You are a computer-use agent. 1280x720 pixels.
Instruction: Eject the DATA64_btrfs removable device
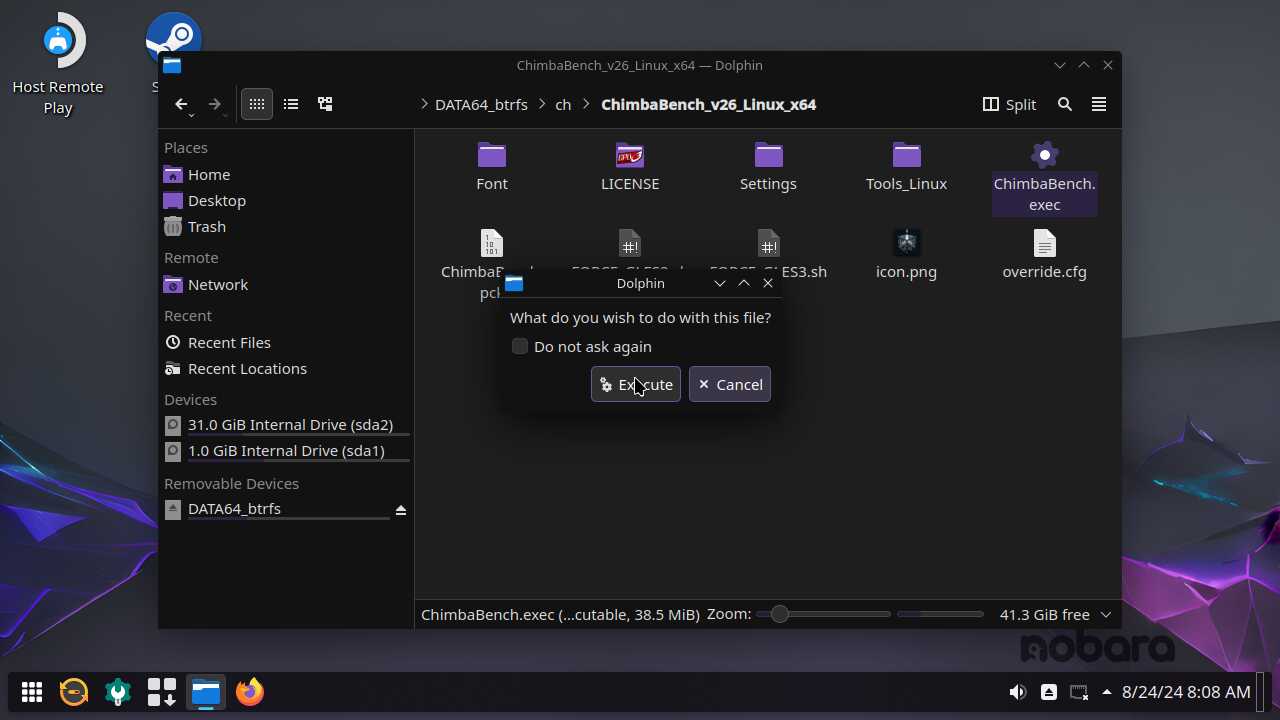401,510
